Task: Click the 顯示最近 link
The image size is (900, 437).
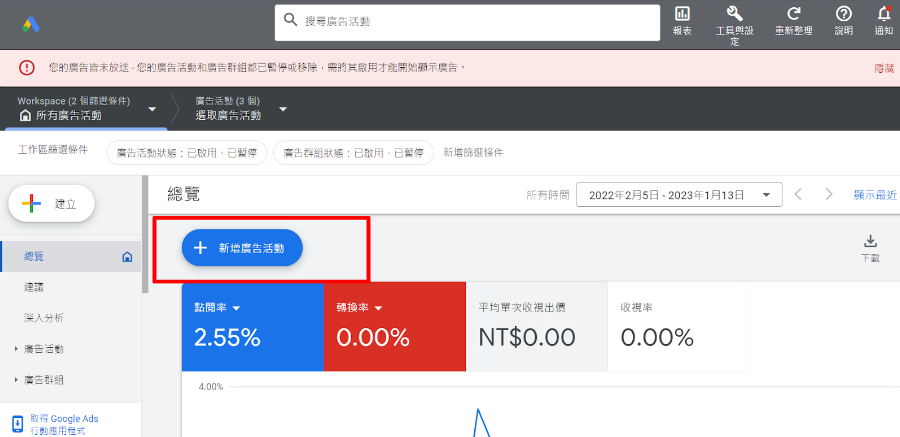Action: pos(875,195)
